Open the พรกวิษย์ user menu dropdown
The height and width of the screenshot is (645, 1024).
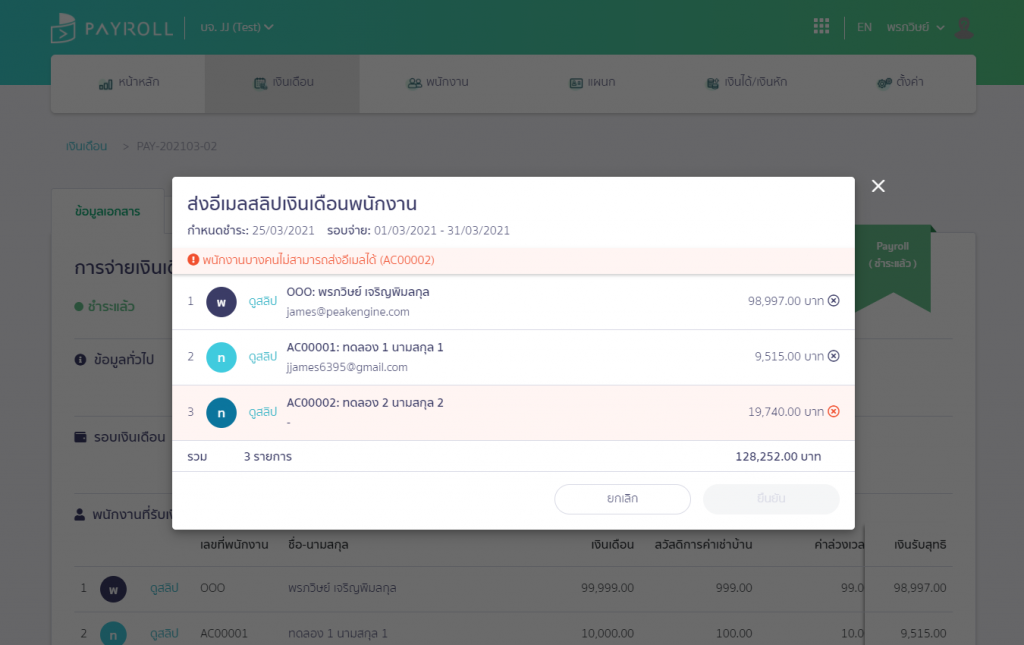click(x=915, y=27)
